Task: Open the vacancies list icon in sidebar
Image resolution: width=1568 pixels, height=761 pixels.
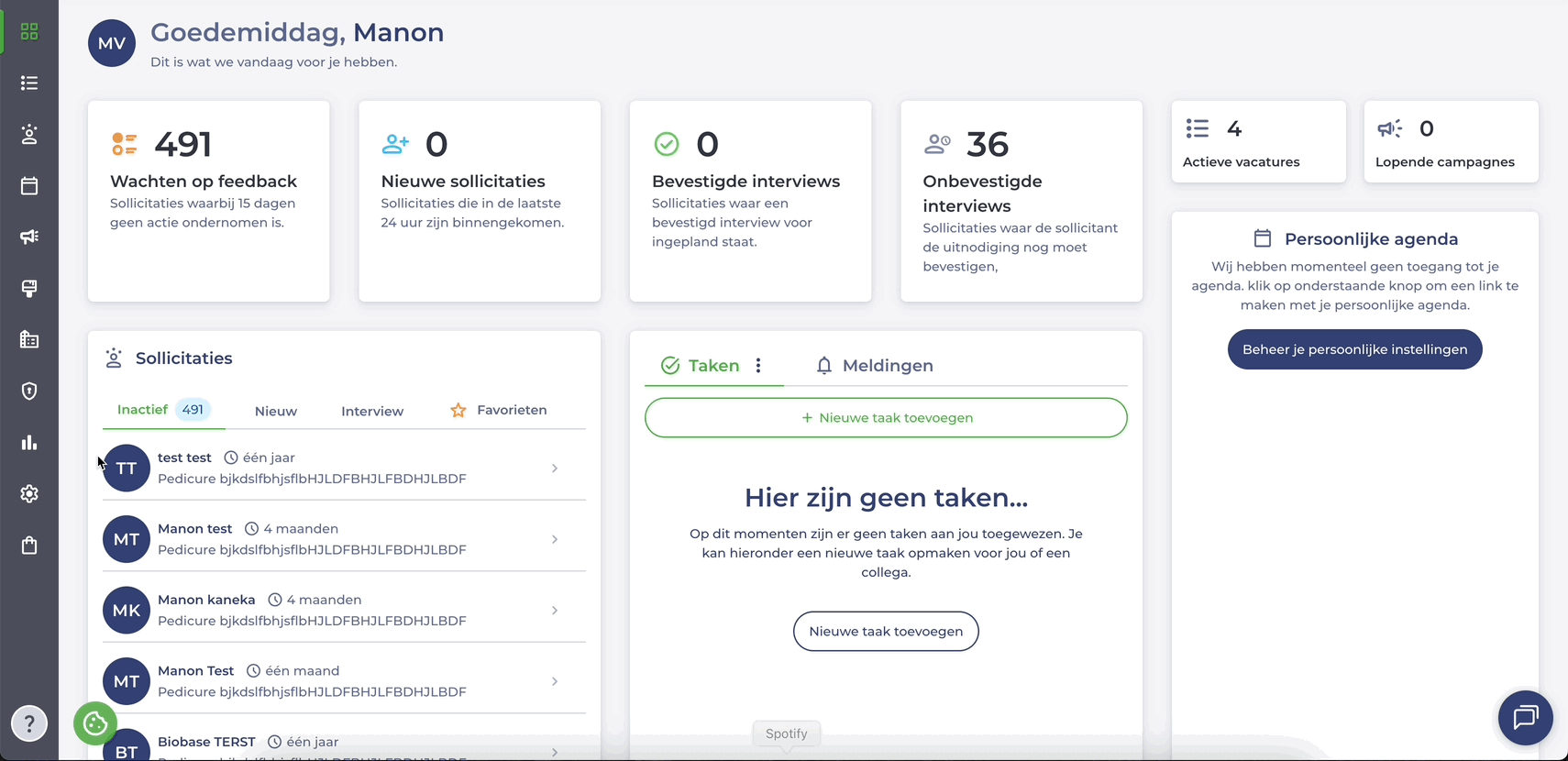Action: click(29, 83)
